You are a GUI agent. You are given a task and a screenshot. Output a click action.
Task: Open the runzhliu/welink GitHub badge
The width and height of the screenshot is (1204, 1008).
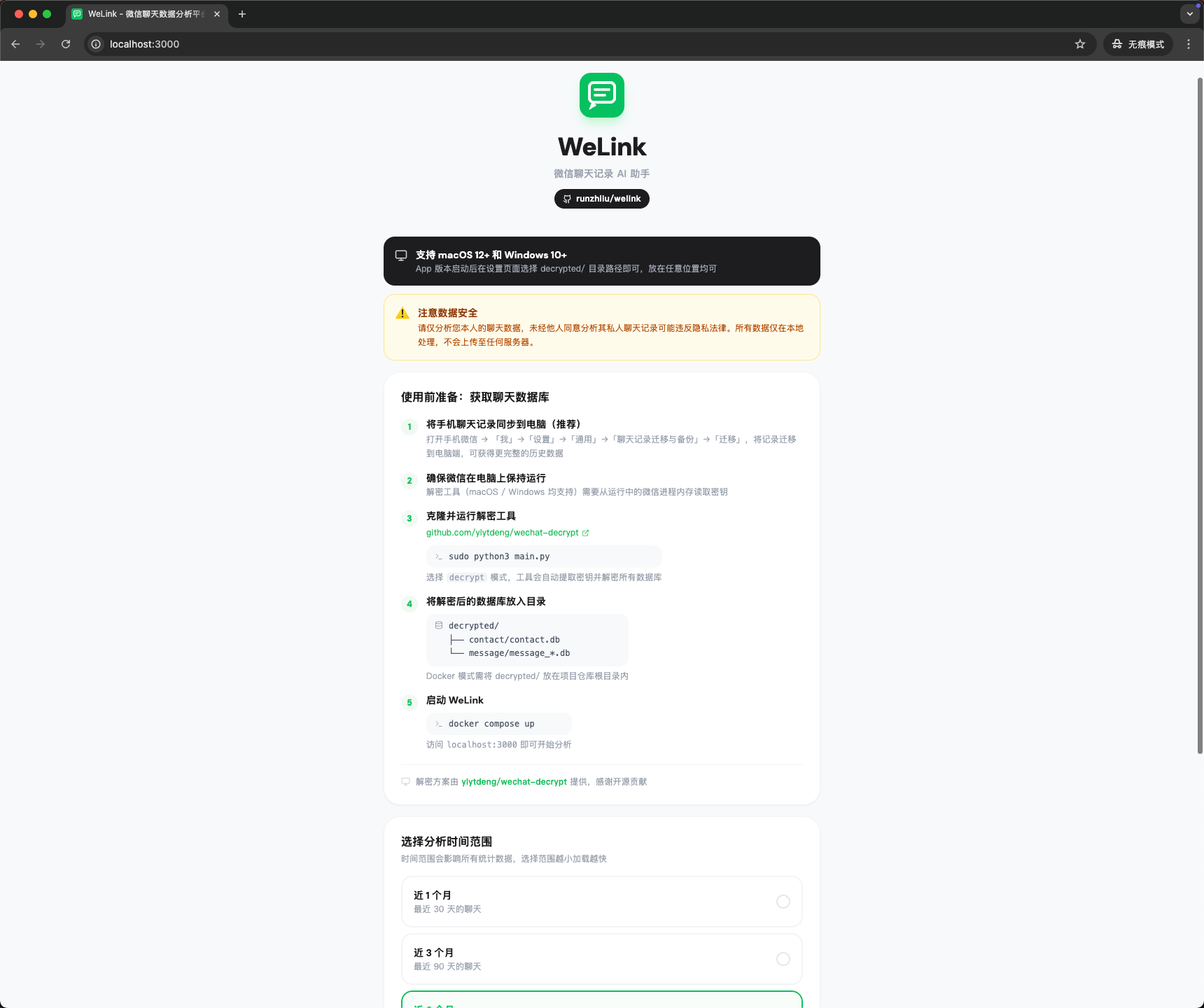(x=602, y=199)
